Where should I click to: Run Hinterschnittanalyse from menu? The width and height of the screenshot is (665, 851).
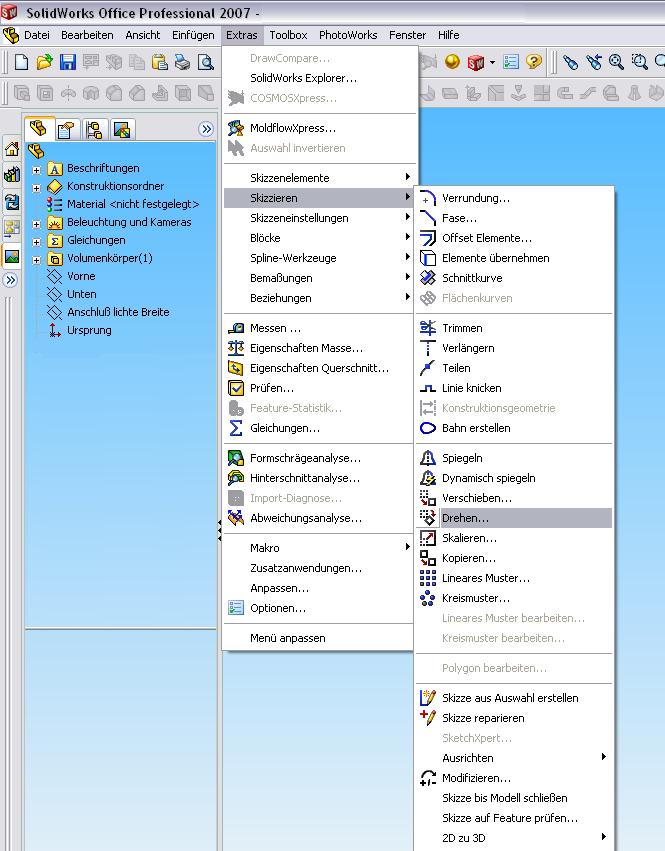tap(320, 479)
